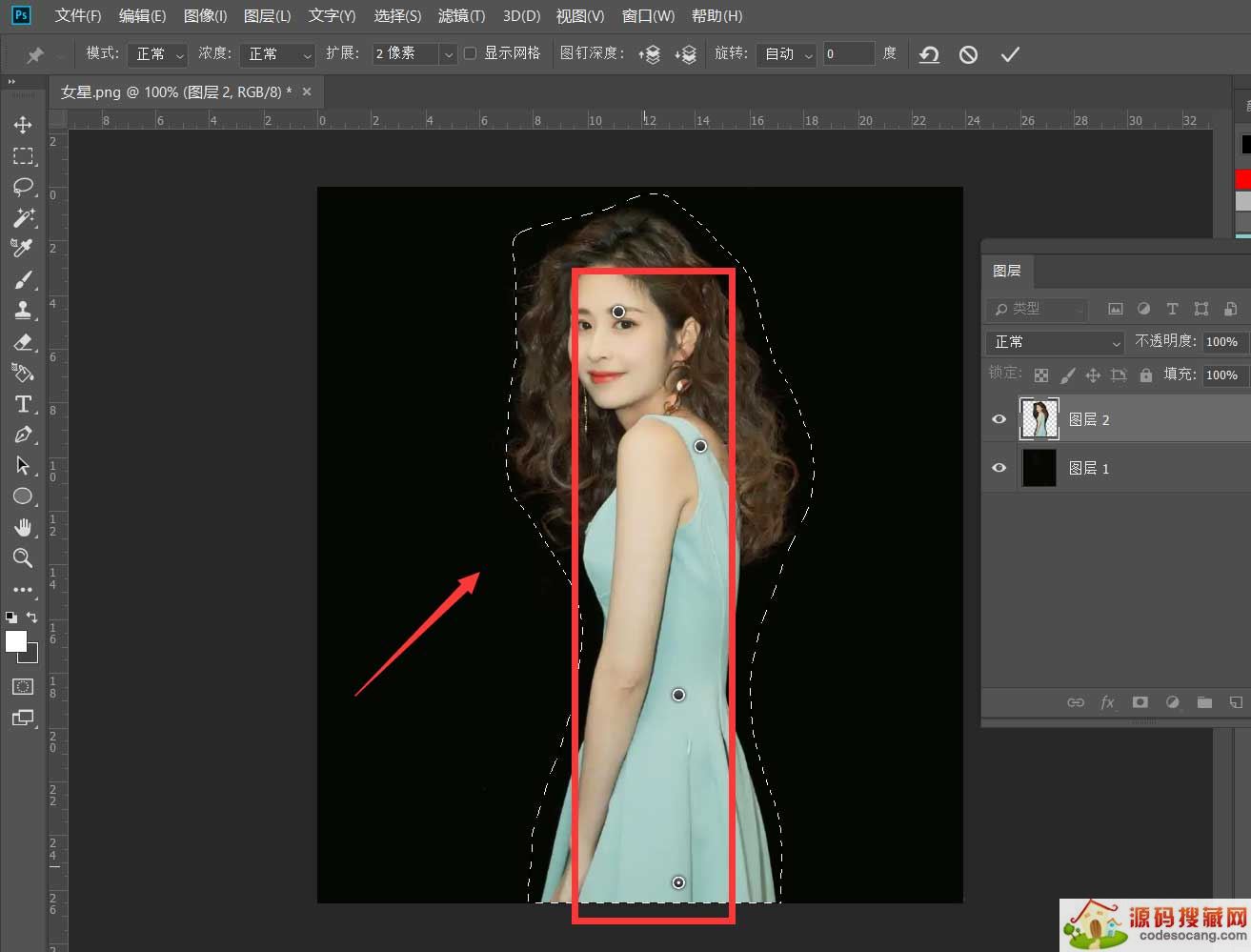Open the 窗口(W) menu
This screenshot has height=952, width=1251.
[648, 16]
